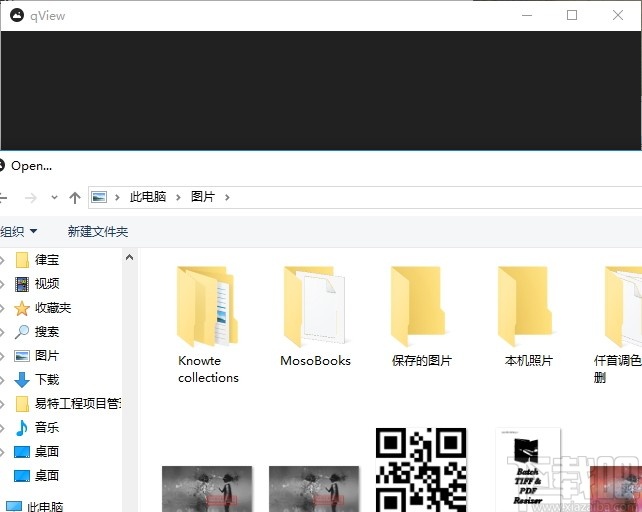Select 视频 in navigation pane
This screenshot has width=642, height=512.
click(x=47, y=283)
